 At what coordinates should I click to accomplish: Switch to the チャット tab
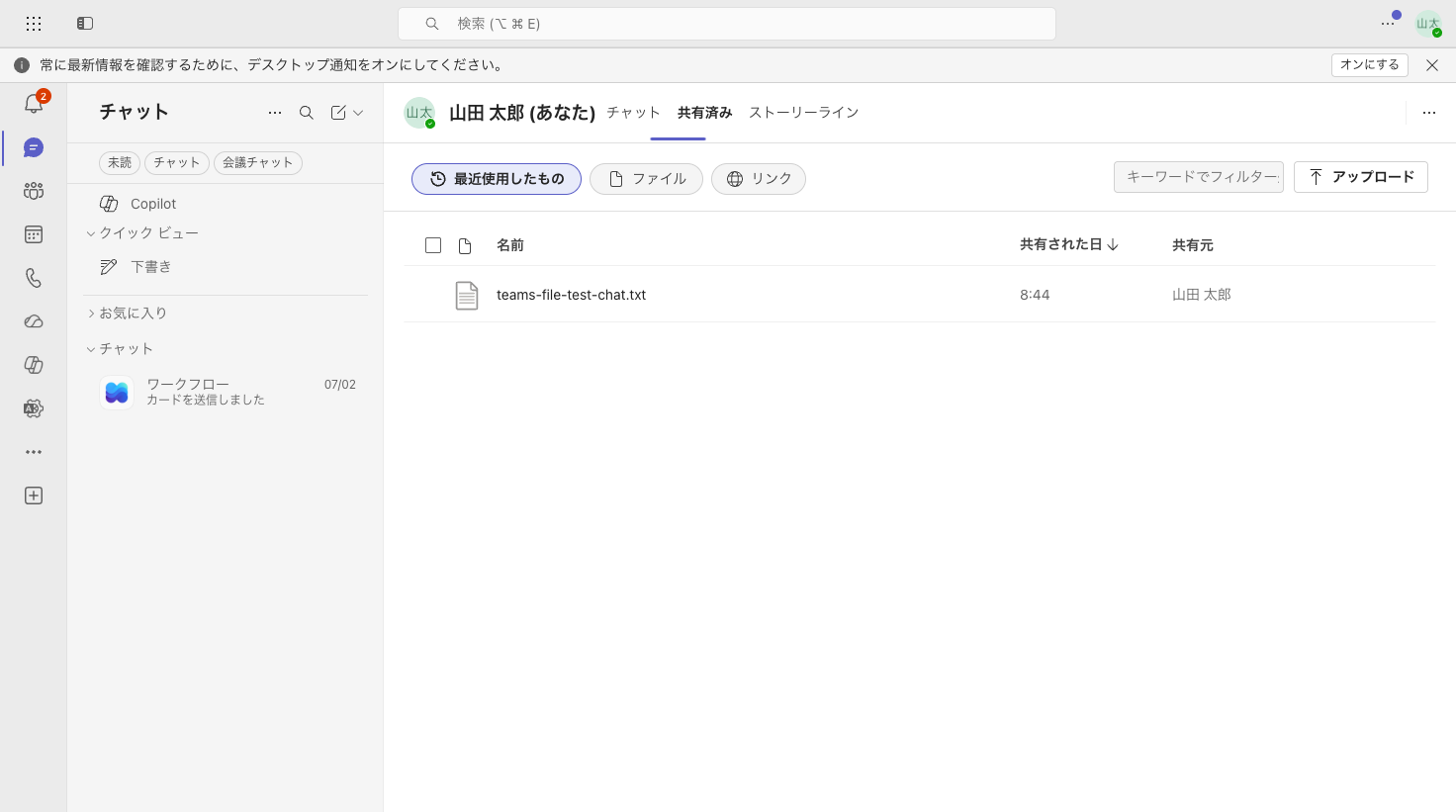(x=633, y=113)
